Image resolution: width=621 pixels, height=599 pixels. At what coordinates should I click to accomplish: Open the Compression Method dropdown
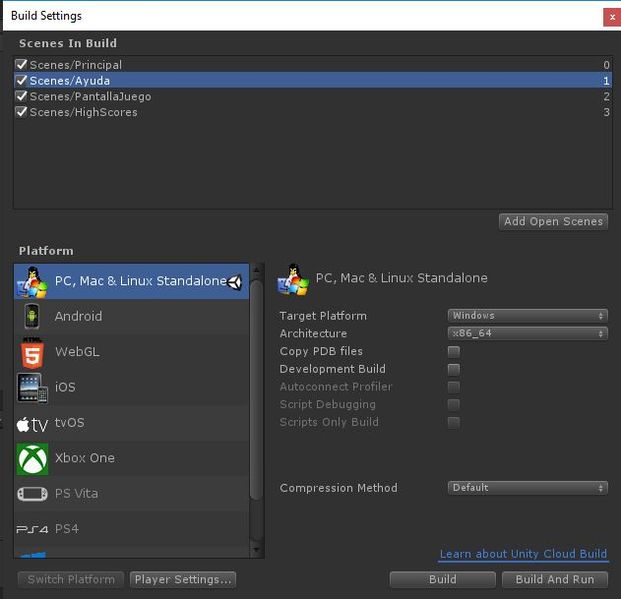[528, 488]
